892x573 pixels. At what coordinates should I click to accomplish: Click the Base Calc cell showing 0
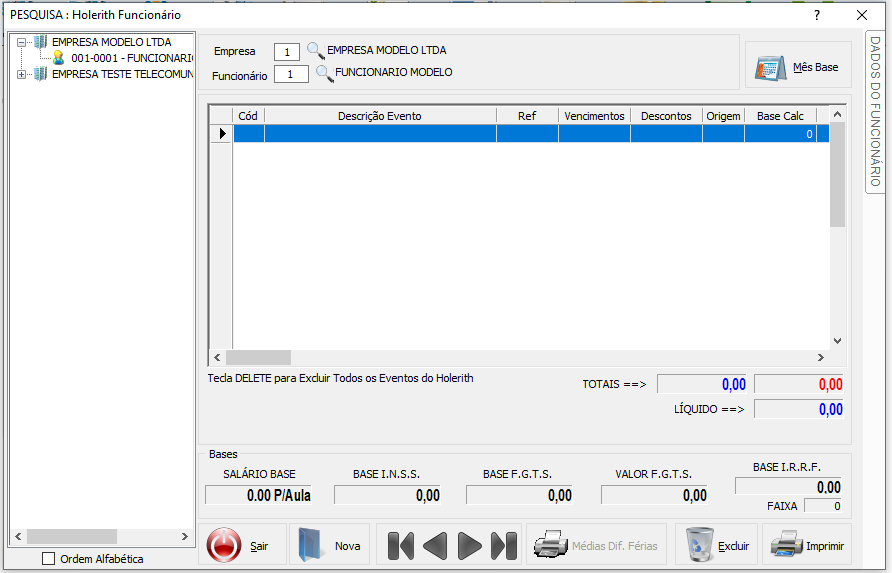tap(780, 134)
